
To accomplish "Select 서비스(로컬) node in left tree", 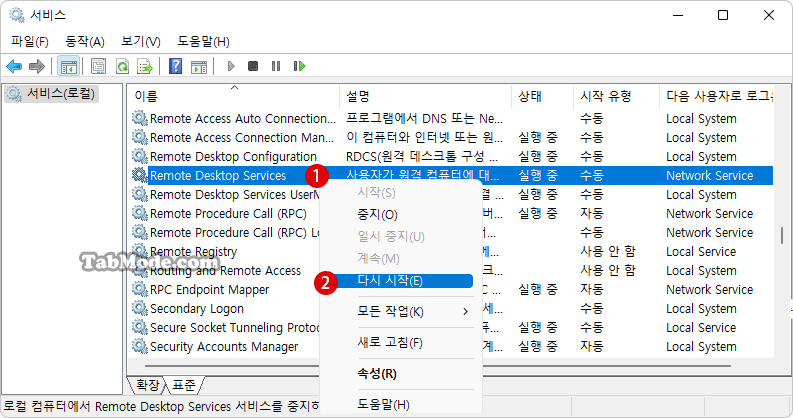I will coord(51,94).
